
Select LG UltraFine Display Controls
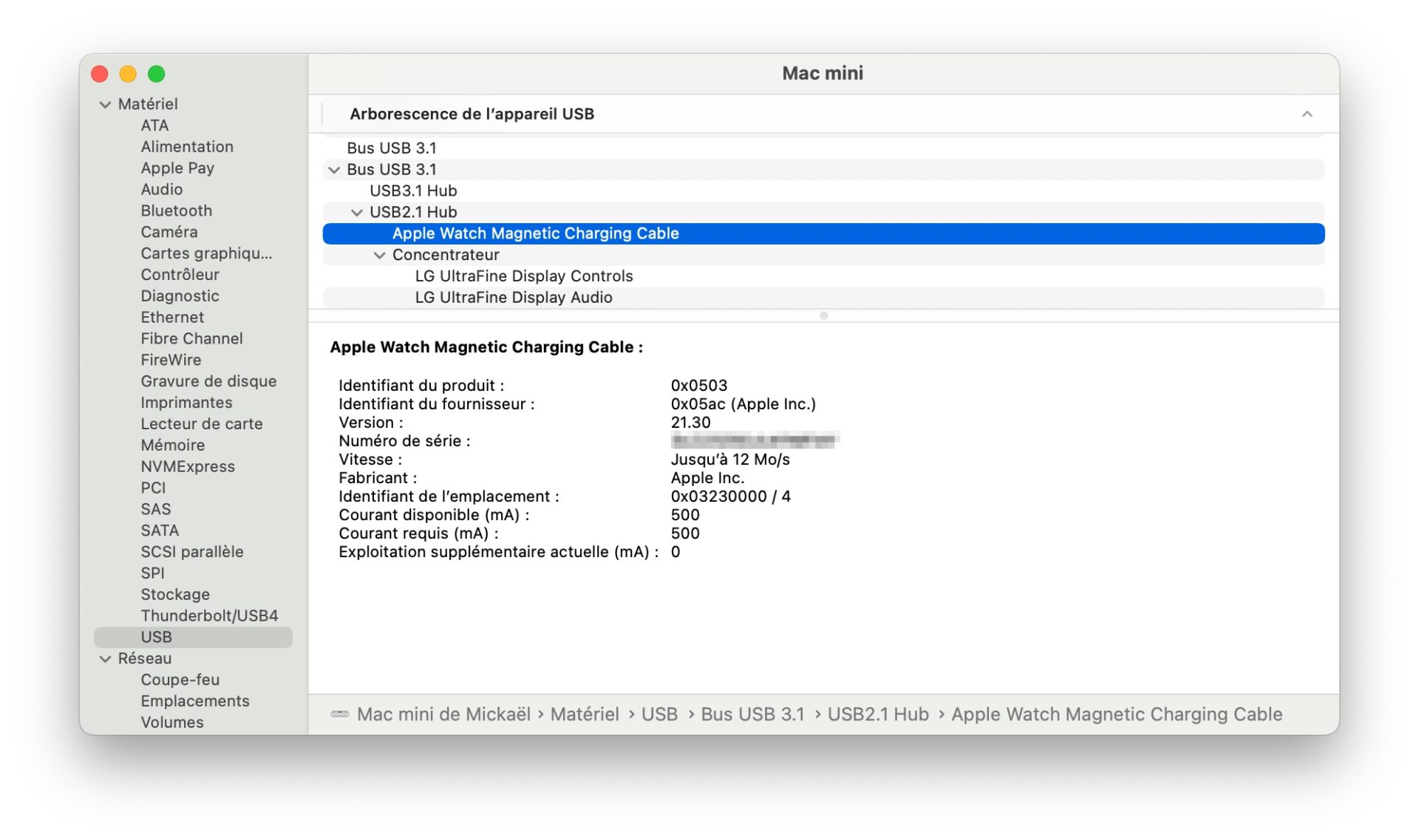click(x=823, y=276)
